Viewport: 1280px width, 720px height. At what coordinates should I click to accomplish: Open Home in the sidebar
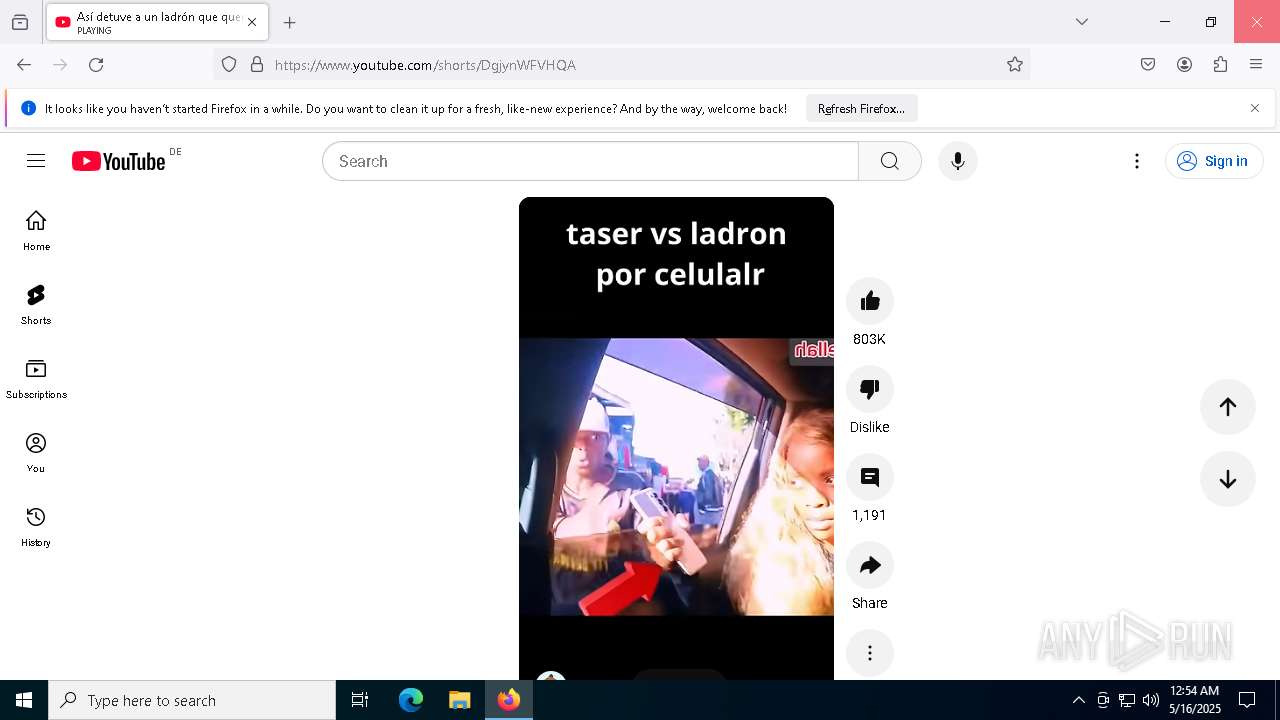[x=36, y=230]
